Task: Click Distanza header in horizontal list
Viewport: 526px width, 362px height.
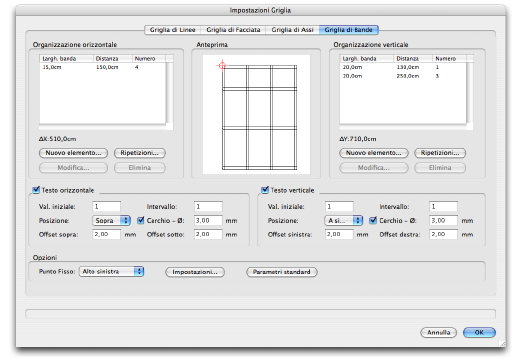Action: coord(113,59)
